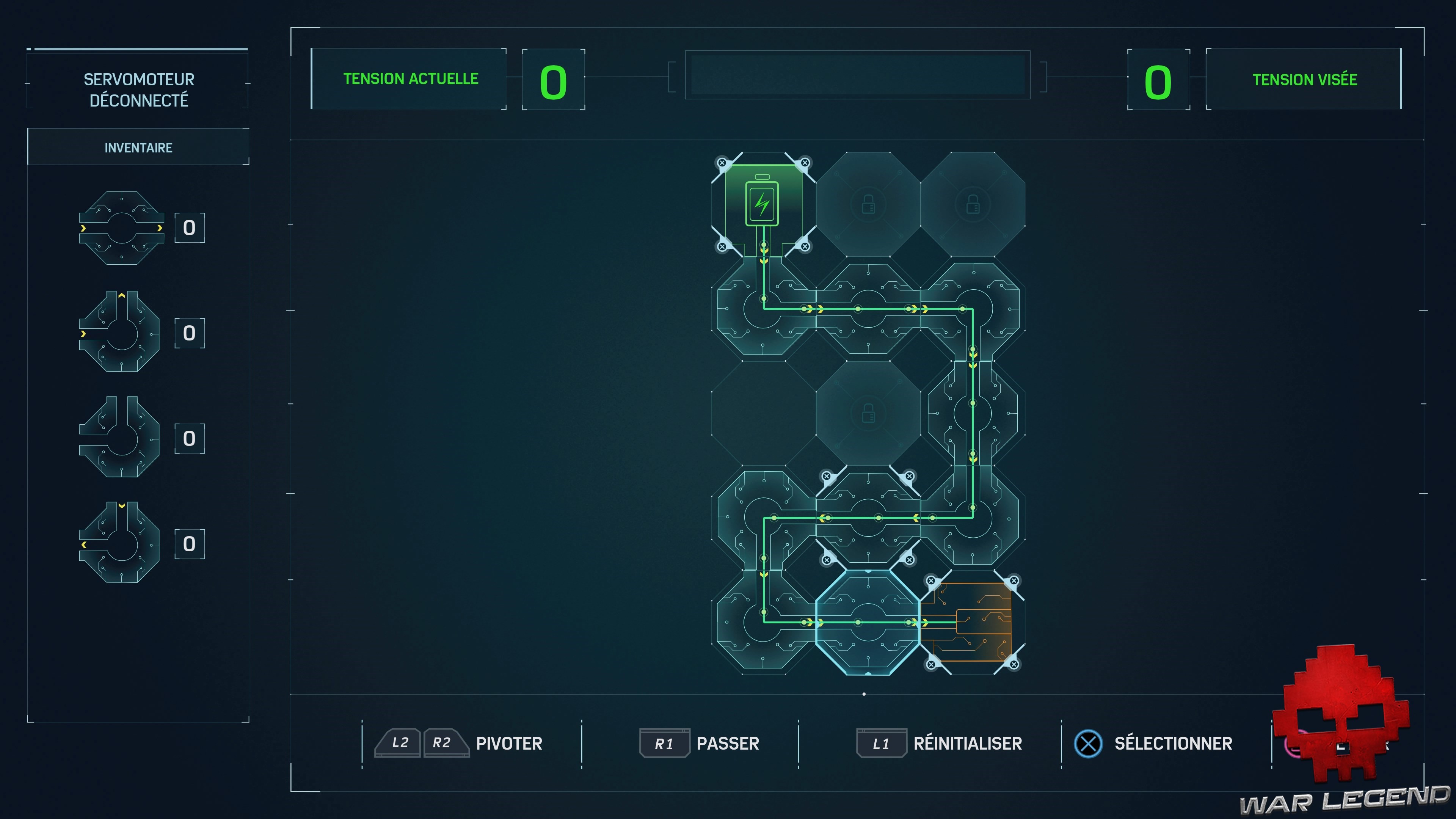Screen dimensions: 1456x819
Task: Click the TENSION ACTUELLE value box
Action: click(x=553, y=80)
